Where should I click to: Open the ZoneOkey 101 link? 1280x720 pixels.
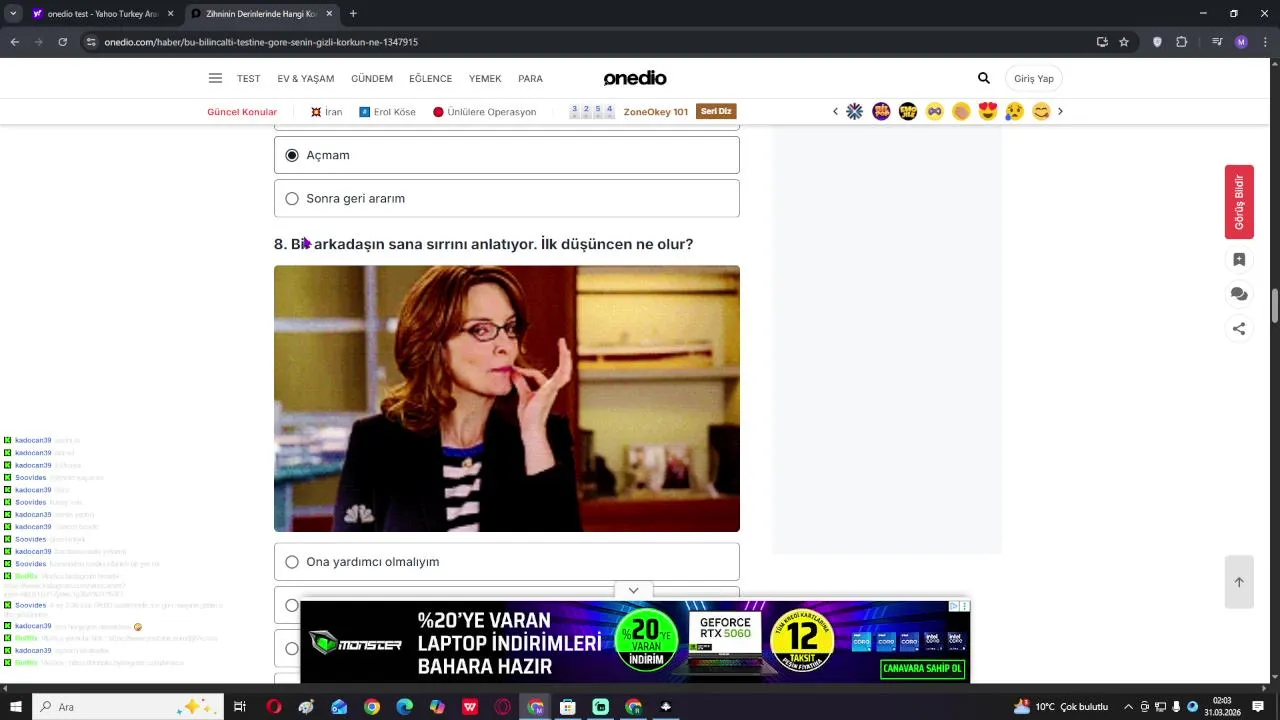(x=656, y=112)
